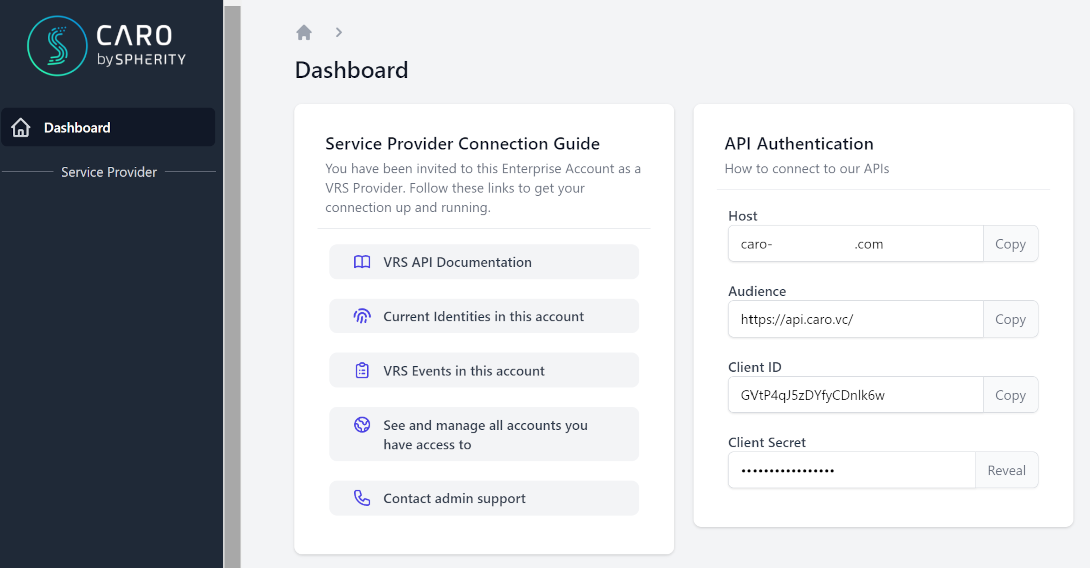The width and height of the screenshot is (1090, 568).
Task: Click the Service Provider section label in sidebar
Action: [109, 172]
